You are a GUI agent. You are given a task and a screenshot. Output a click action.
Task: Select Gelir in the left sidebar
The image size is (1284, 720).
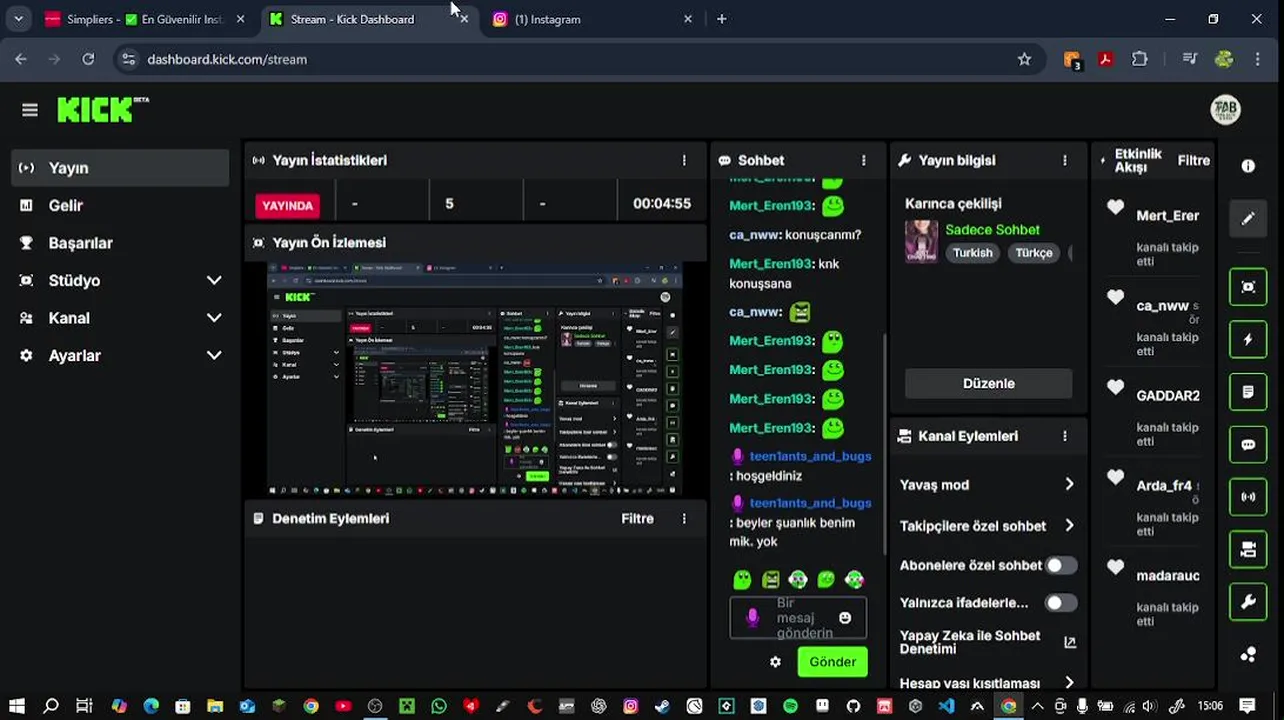[121, 205]
